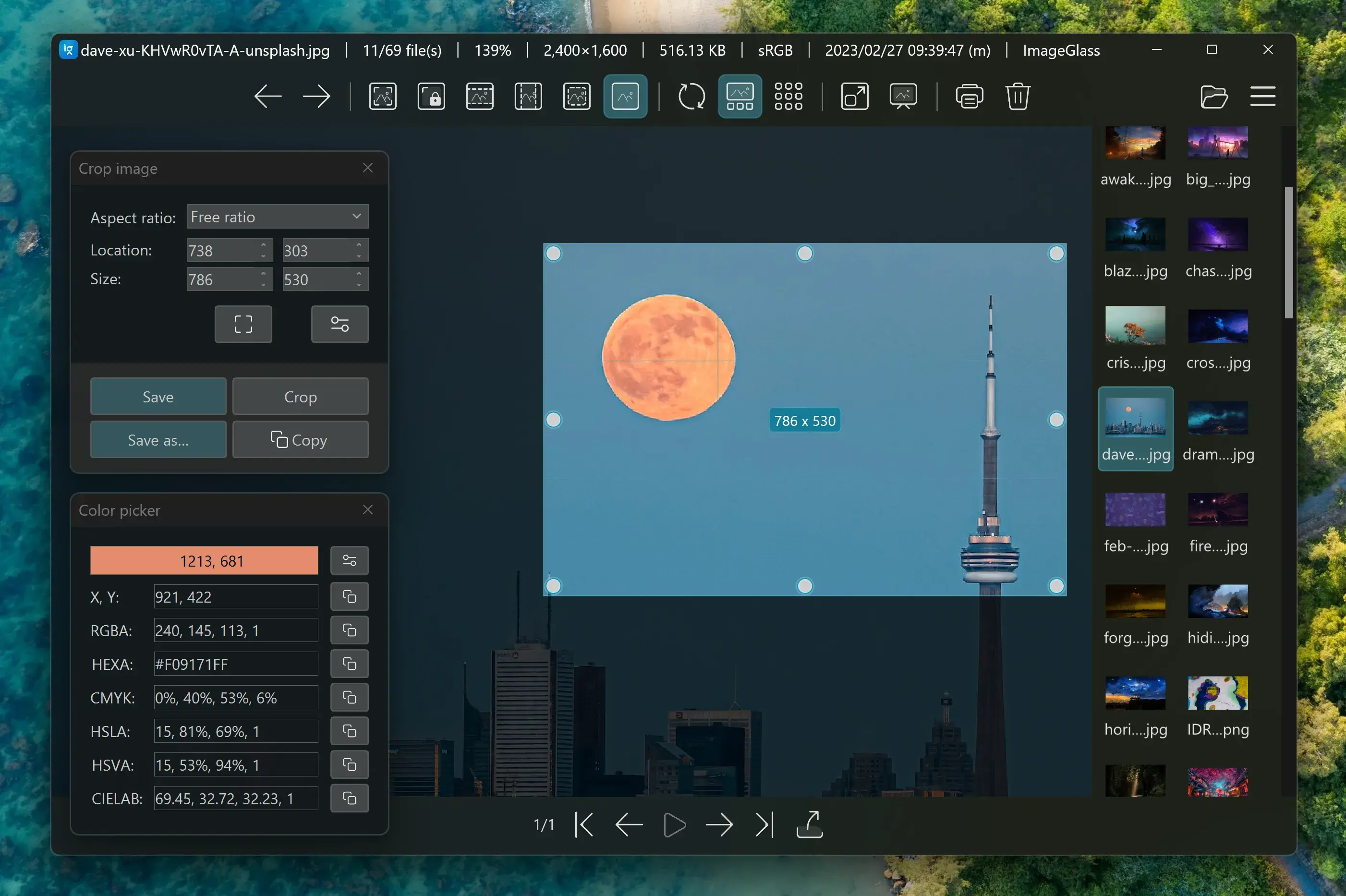Click the delete image icon
This screenshot has height=896, width=1346.
click(x=1018, y=95)
